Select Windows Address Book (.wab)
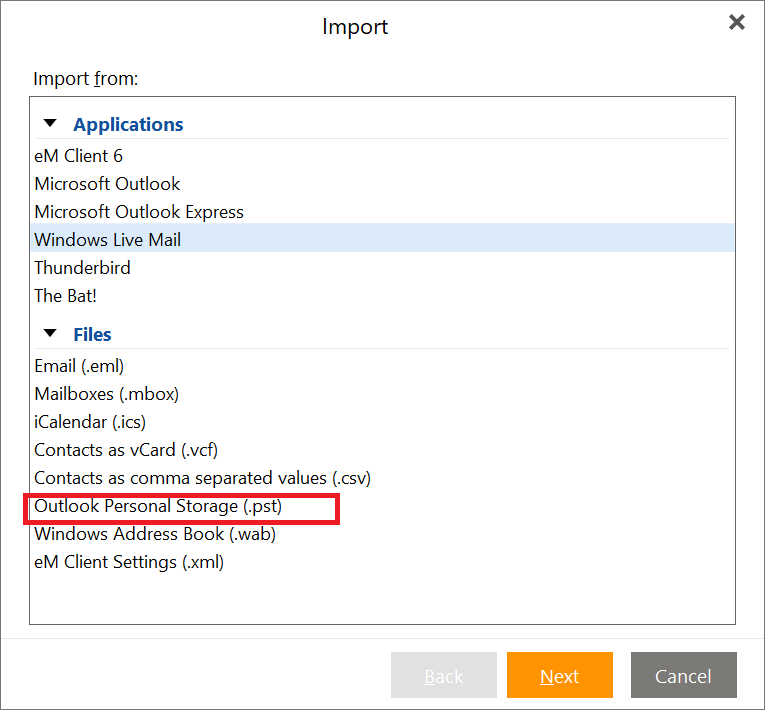The height and width of the screenshot is (710, 765). pyautogui.click(x=382, y=534)
